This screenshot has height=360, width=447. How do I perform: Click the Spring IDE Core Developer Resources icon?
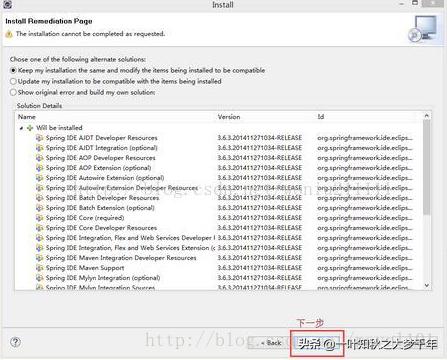(x=40, y=228)
